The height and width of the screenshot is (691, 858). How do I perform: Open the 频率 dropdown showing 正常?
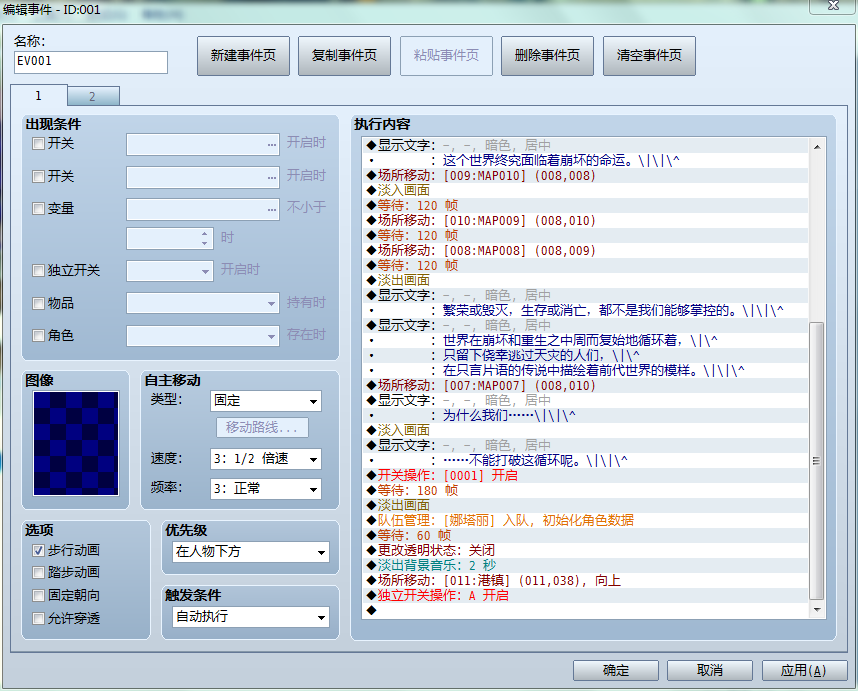tap(266, 489)
